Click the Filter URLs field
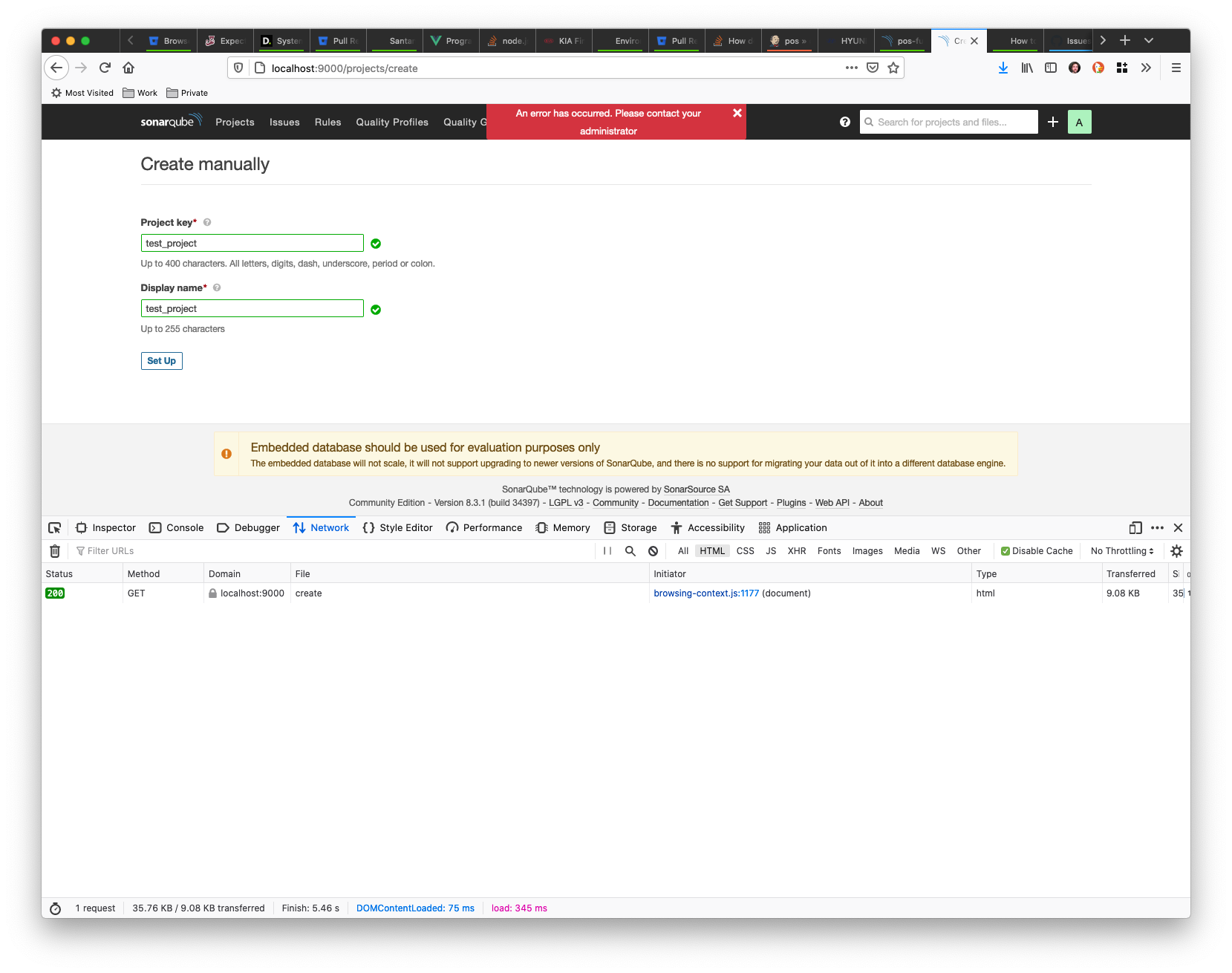The height and width of the screenshot is (973, 1232). point(333,551)
